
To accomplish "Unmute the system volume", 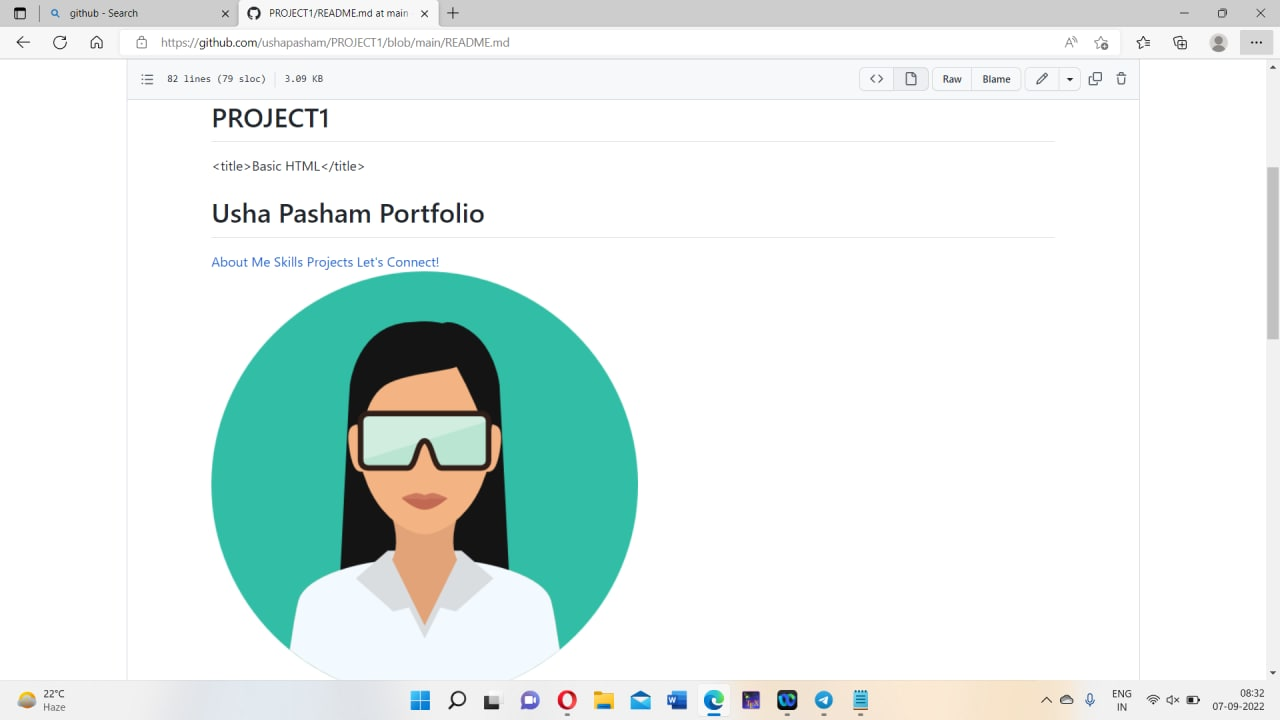I will (1173, 700).
